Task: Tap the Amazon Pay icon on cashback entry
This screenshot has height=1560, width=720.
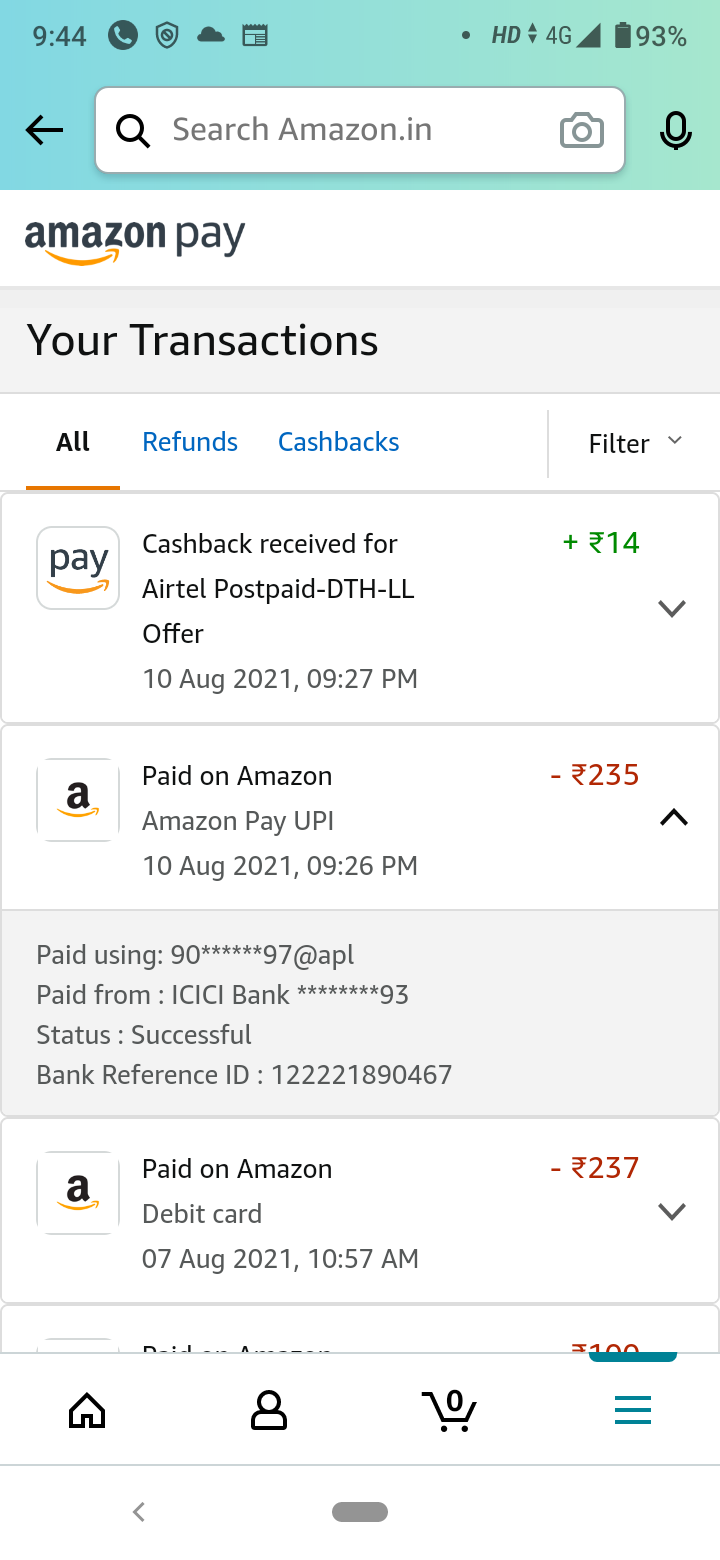Action: (78, 568)
